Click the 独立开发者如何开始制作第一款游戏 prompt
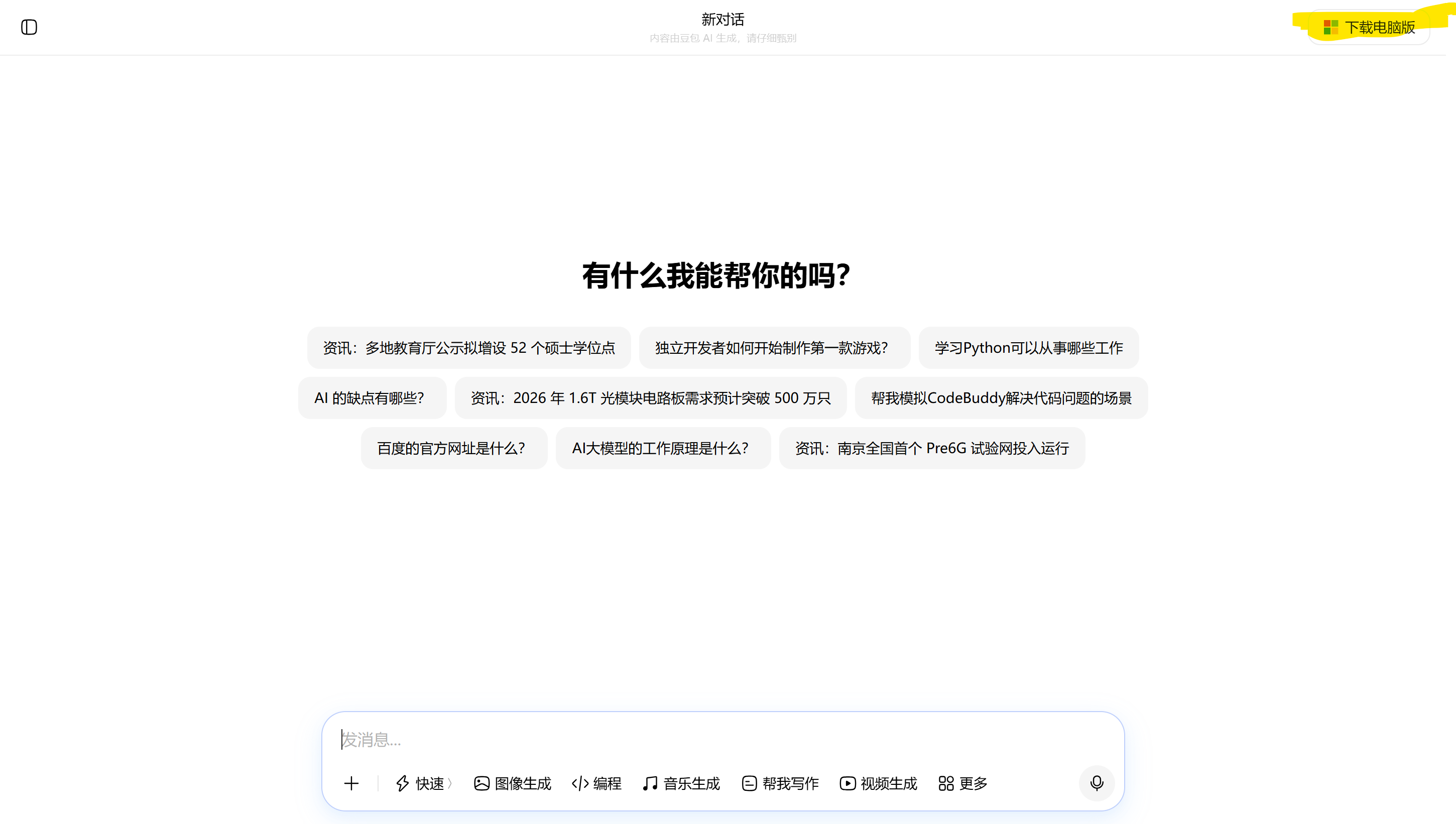The height and width of the screenshot is (824, 1456). point(774,347)
